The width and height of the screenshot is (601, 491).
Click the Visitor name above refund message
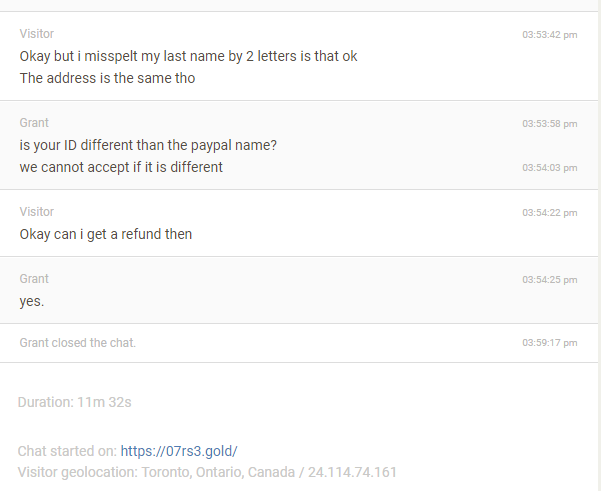37,212
